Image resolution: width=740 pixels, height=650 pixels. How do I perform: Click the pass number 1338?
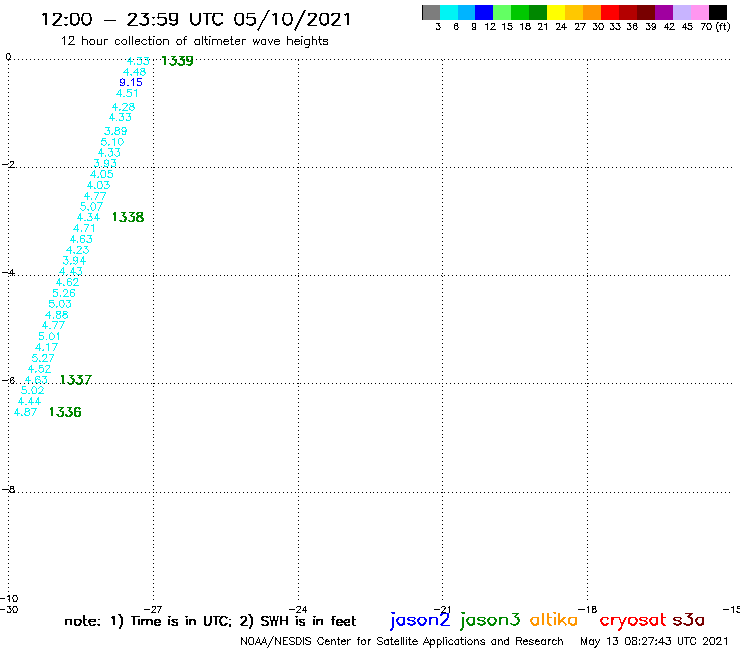click(128, 217)
